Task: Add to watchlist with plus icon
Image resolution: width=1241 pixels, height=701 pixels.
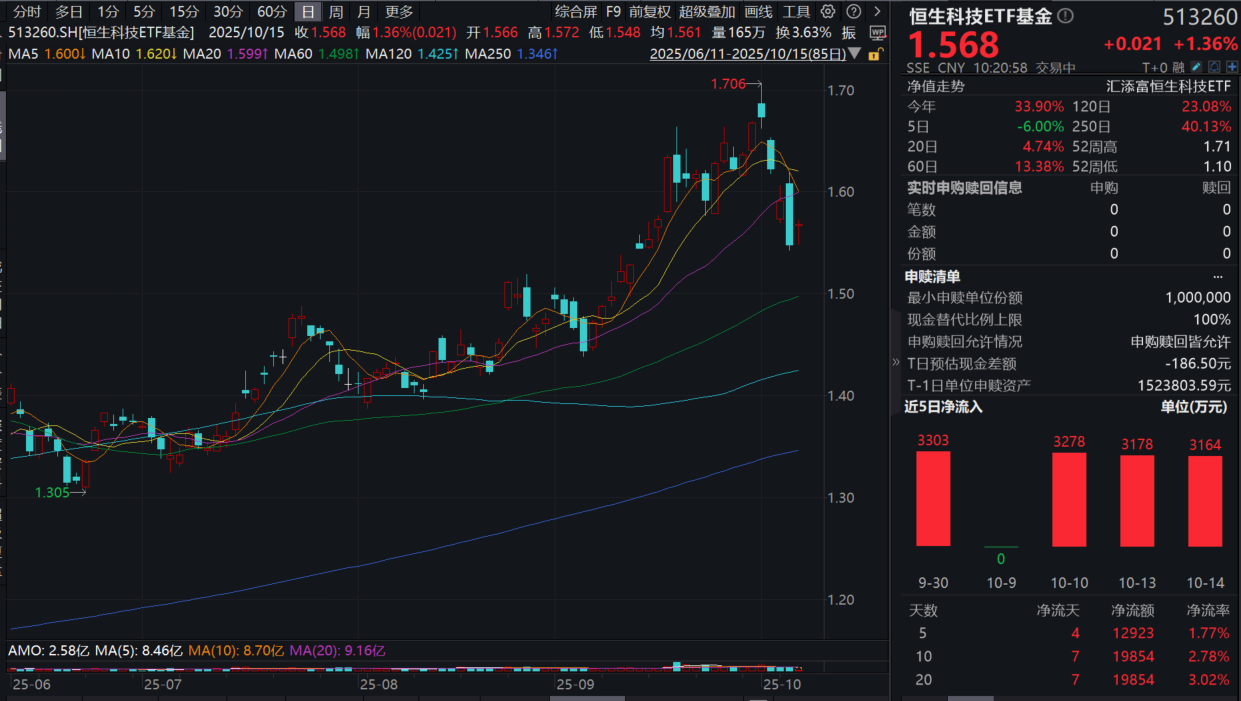Action: [x=1230, y=68]
